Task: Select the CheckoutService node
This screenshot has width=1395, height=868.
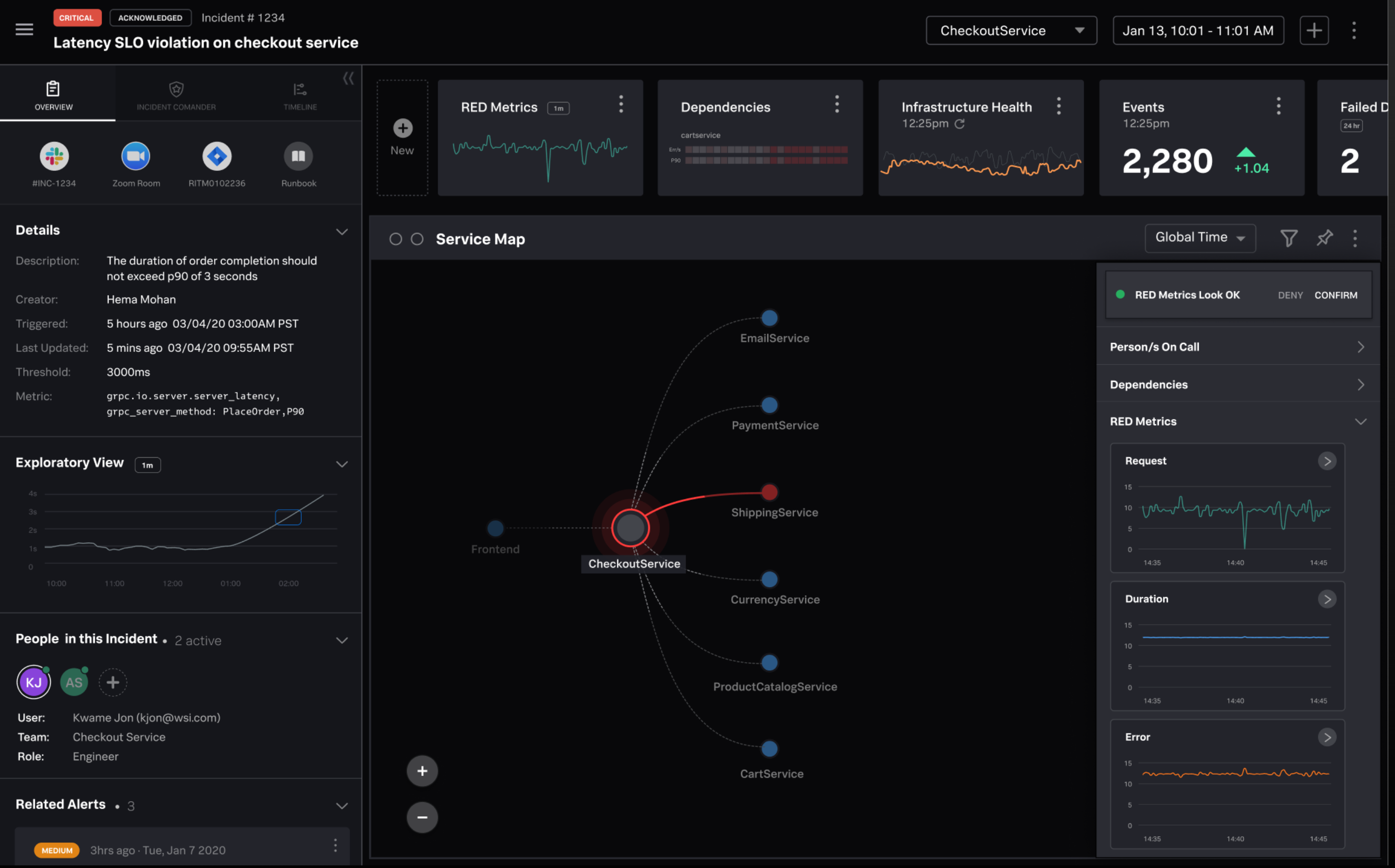Action: point(631,528)
